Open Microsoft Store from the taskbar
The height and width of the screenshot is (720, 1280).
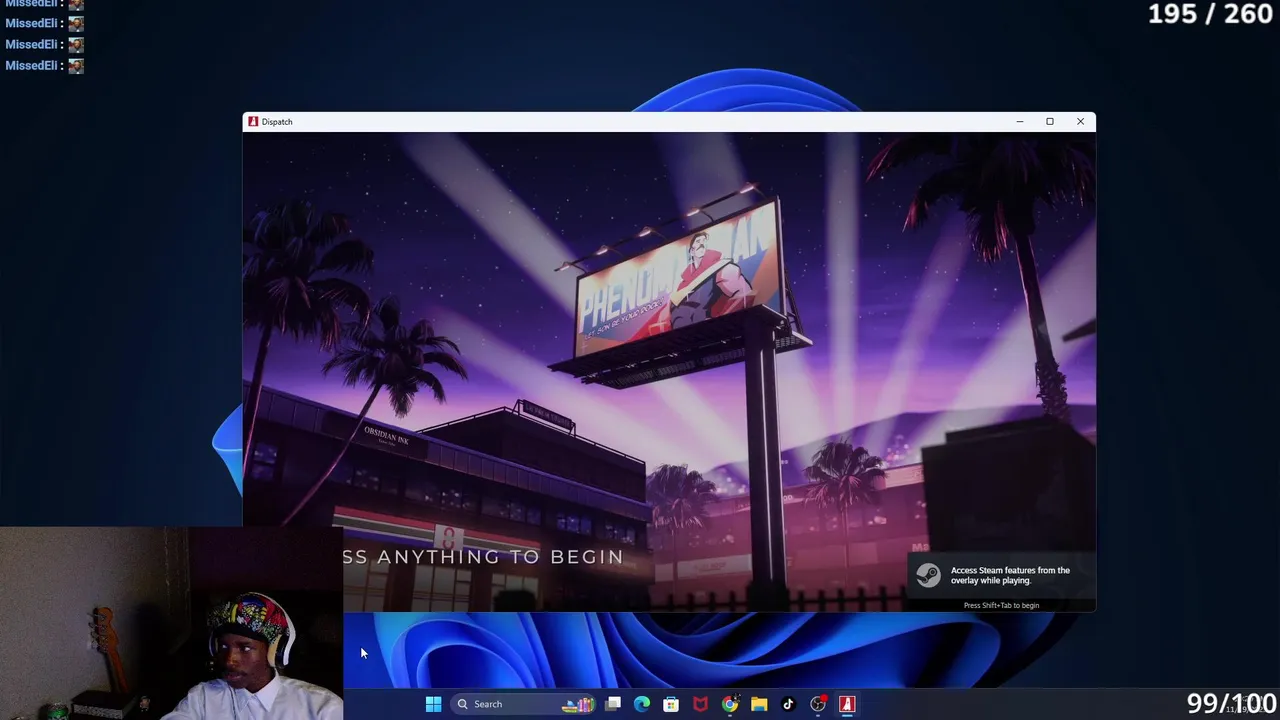671,704
